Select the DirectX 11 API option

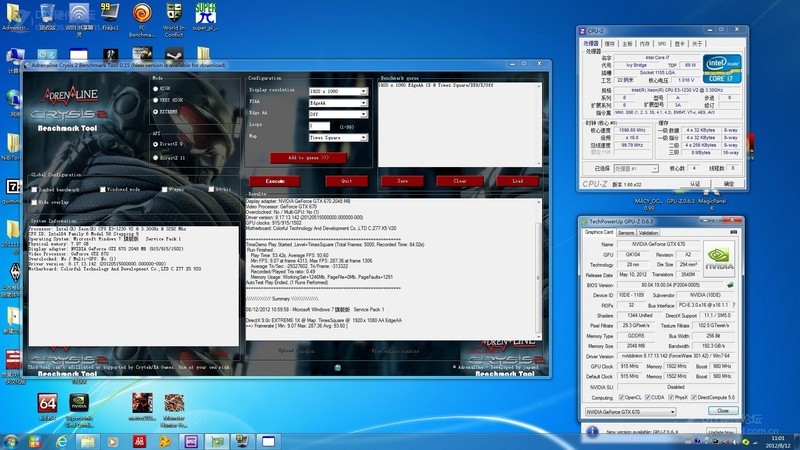pyautogui.click(x=156, y=158)
